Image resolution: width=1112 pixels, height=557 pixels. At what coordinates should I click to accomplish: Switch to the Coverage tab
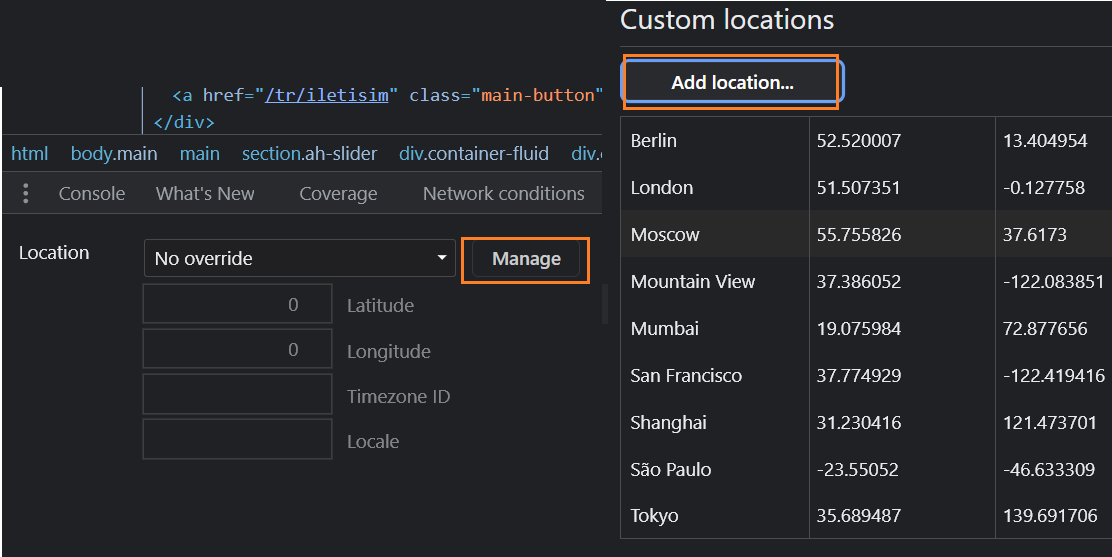(338, 194)
